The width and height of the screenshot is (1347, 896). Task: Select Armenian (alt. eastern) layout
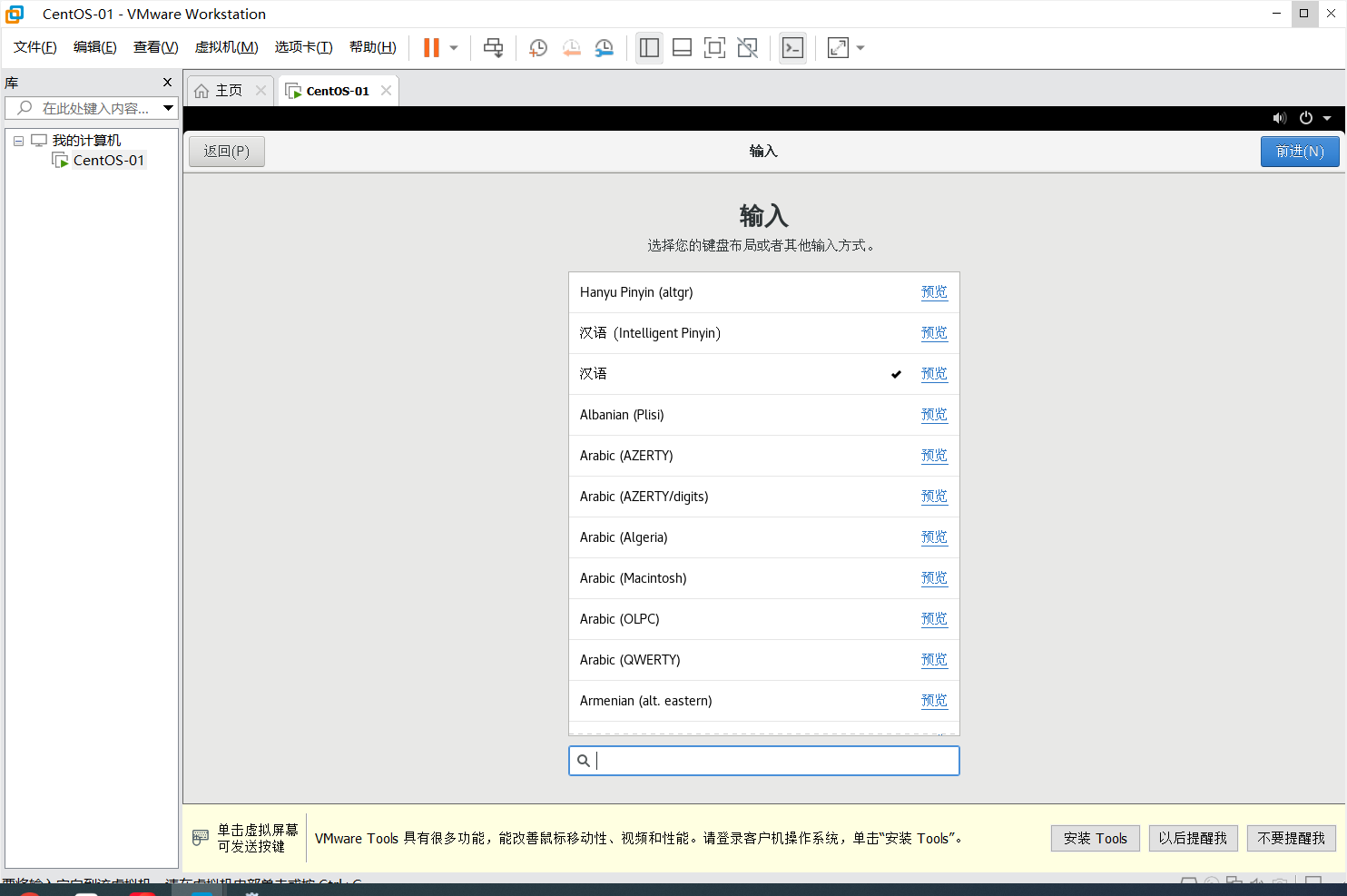[x=763, y=701]
